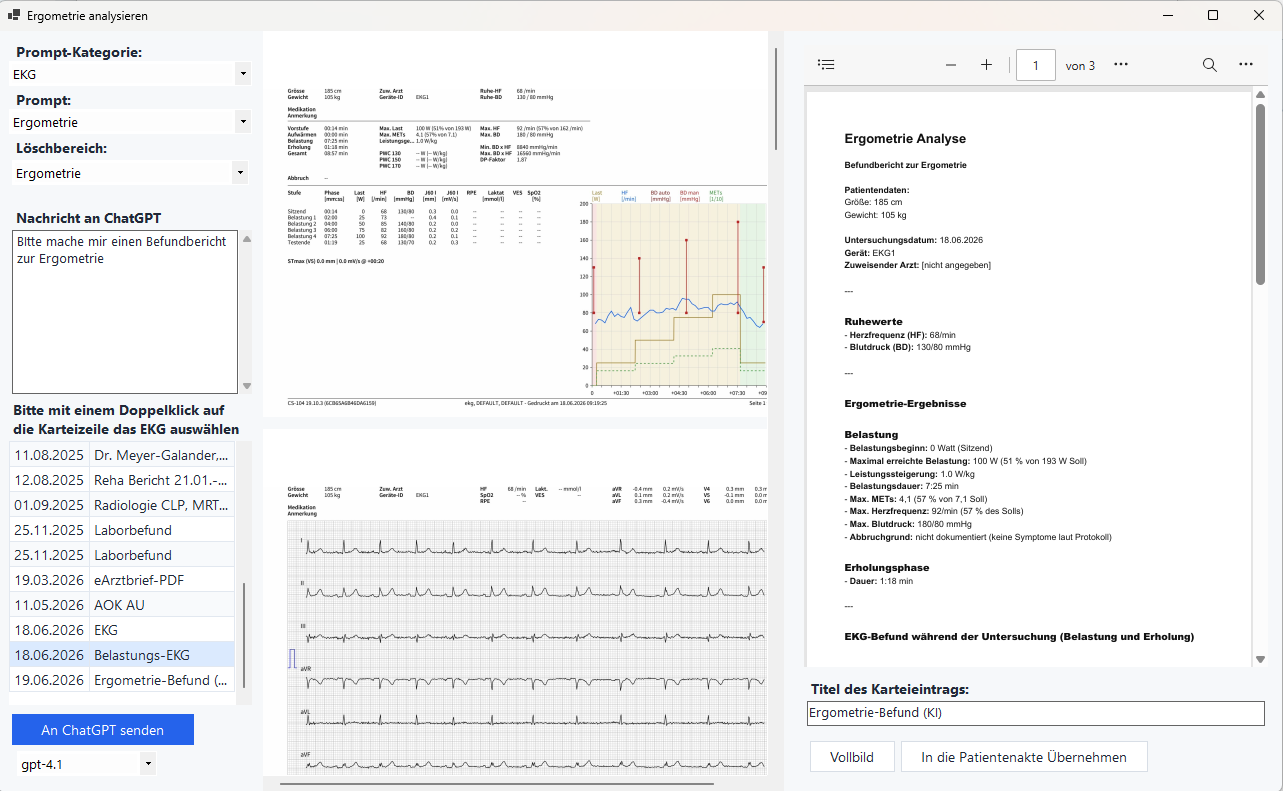
Task: Click the message box scroll-up arrow
Action: [247, 238]
